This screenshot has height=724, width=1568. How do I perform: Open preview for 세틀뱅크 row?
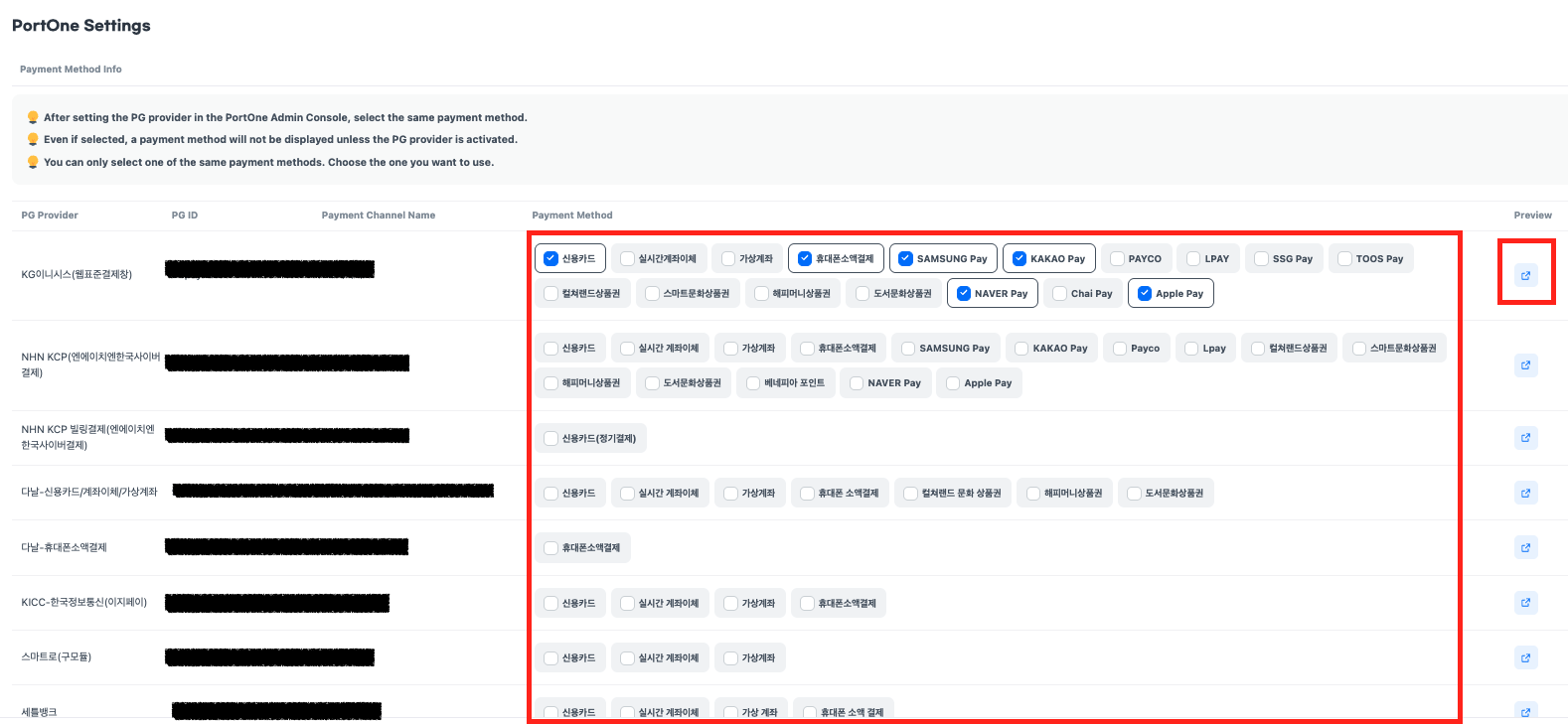point(1525,711)
